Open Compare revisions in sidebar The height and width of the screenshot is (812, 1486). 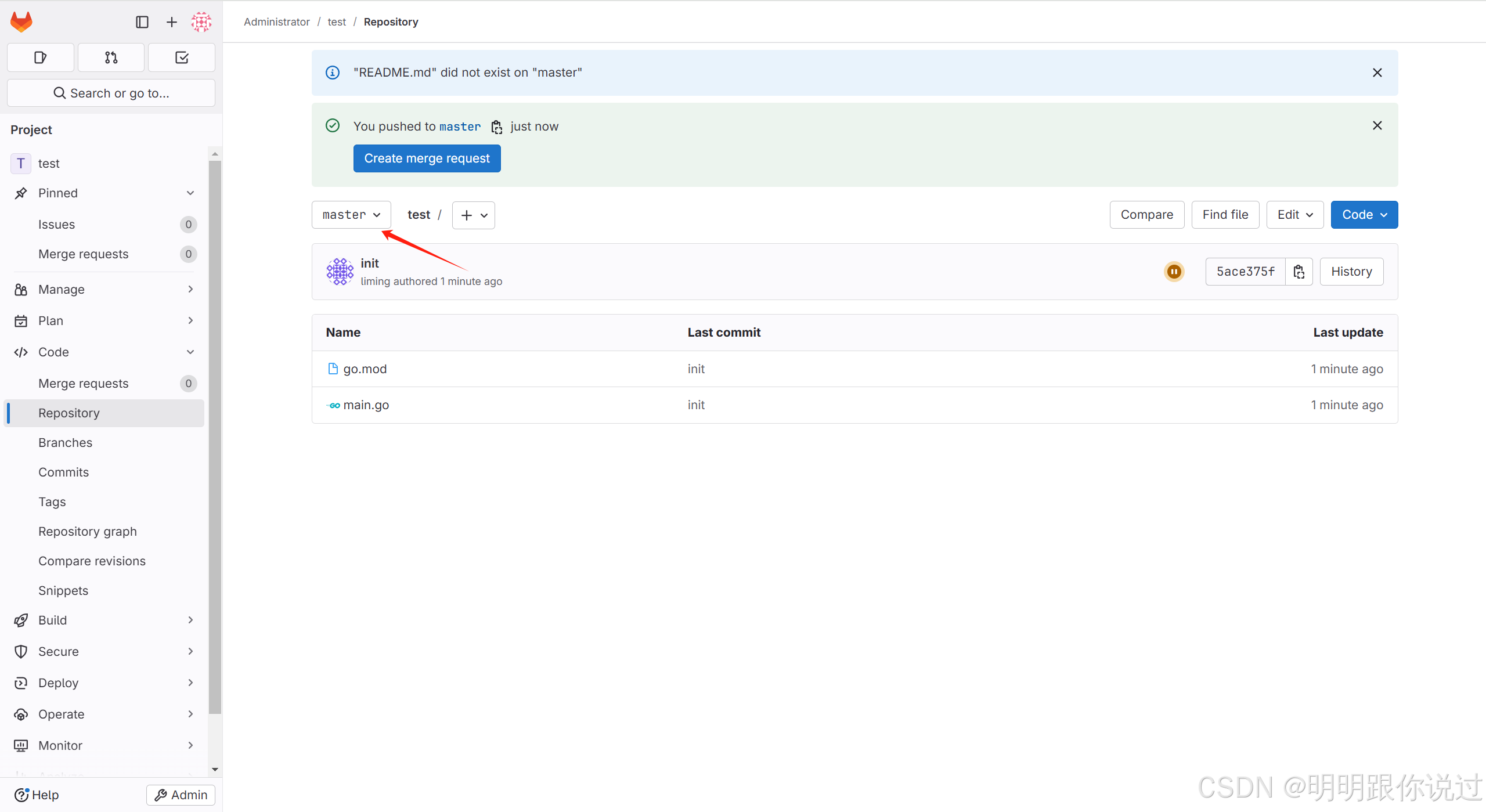pos(104,561)
